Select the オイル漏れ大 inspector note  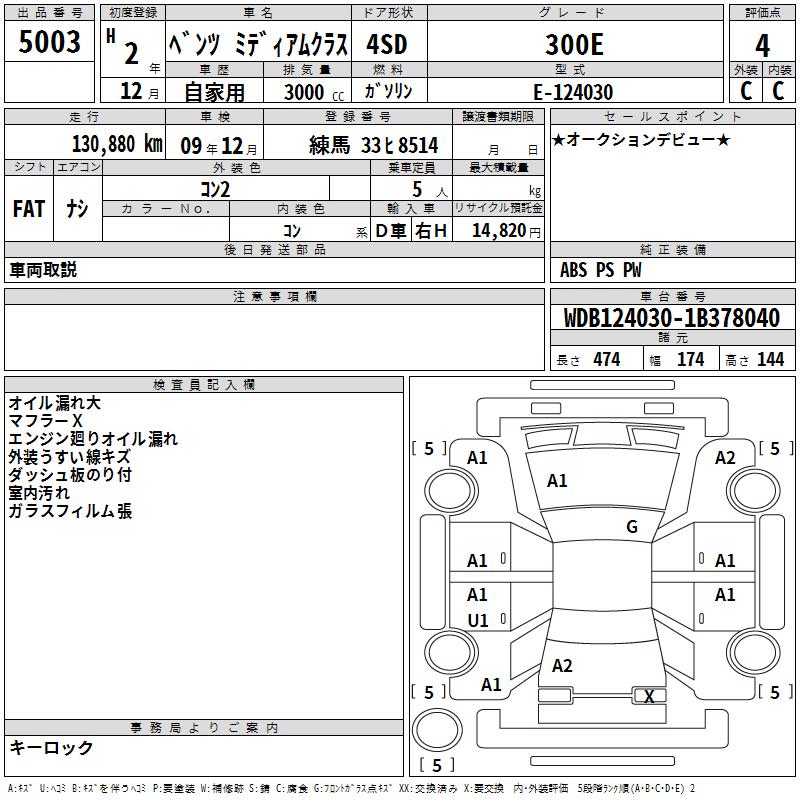point(55,403)
